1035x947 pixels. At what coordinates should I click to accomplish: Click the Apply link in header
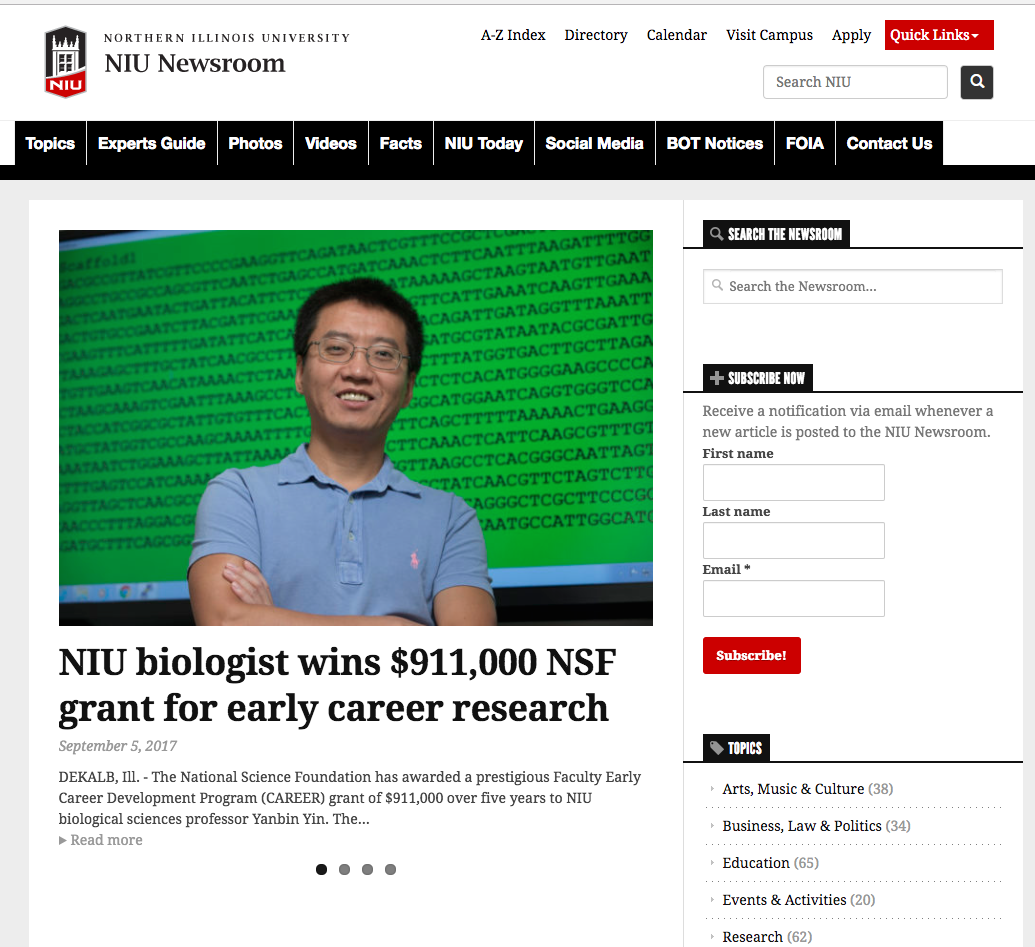[x=851, y=35]
